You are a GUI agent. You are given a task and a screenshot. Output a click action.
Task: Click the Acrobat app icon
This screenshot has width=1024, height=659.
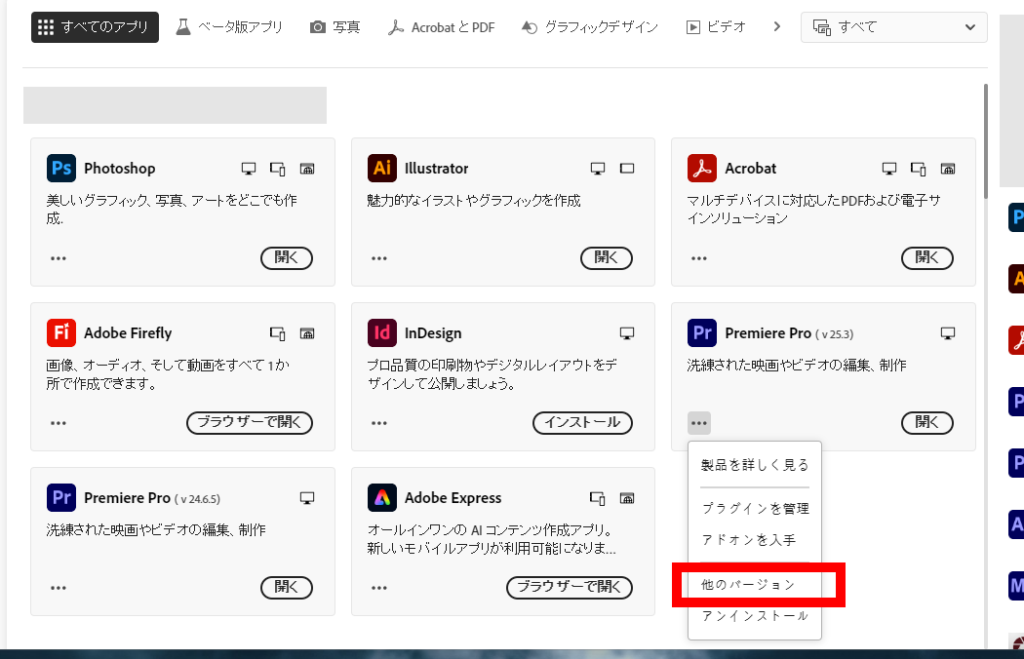[702, 169]
